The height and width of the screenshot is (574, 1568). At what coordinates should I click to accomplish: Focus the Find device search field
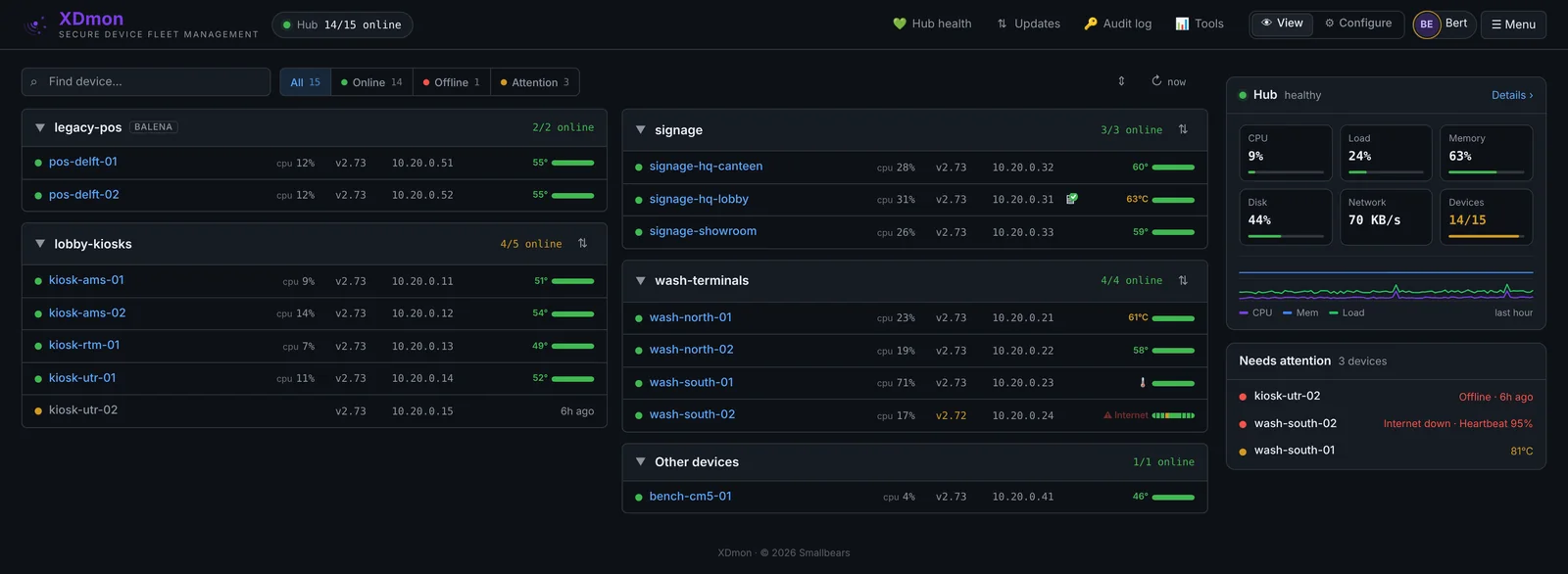[x=146, y=81]
